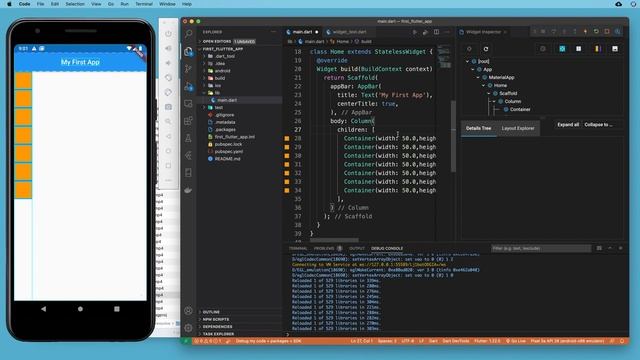
Task: Click the restart icon in debug toolbar
Action: 596,31
